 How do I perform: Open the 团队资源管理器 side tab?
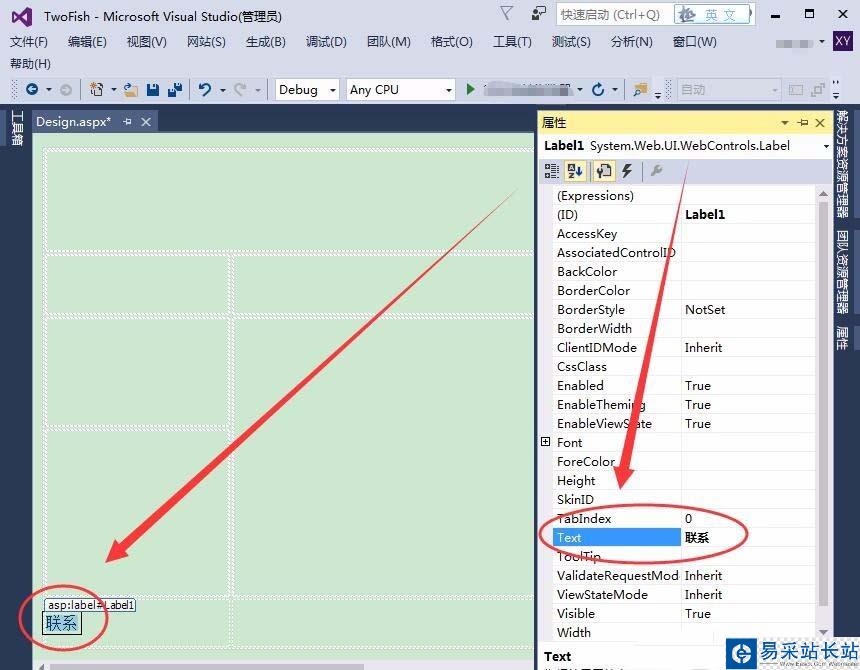[x=842, y=272]
